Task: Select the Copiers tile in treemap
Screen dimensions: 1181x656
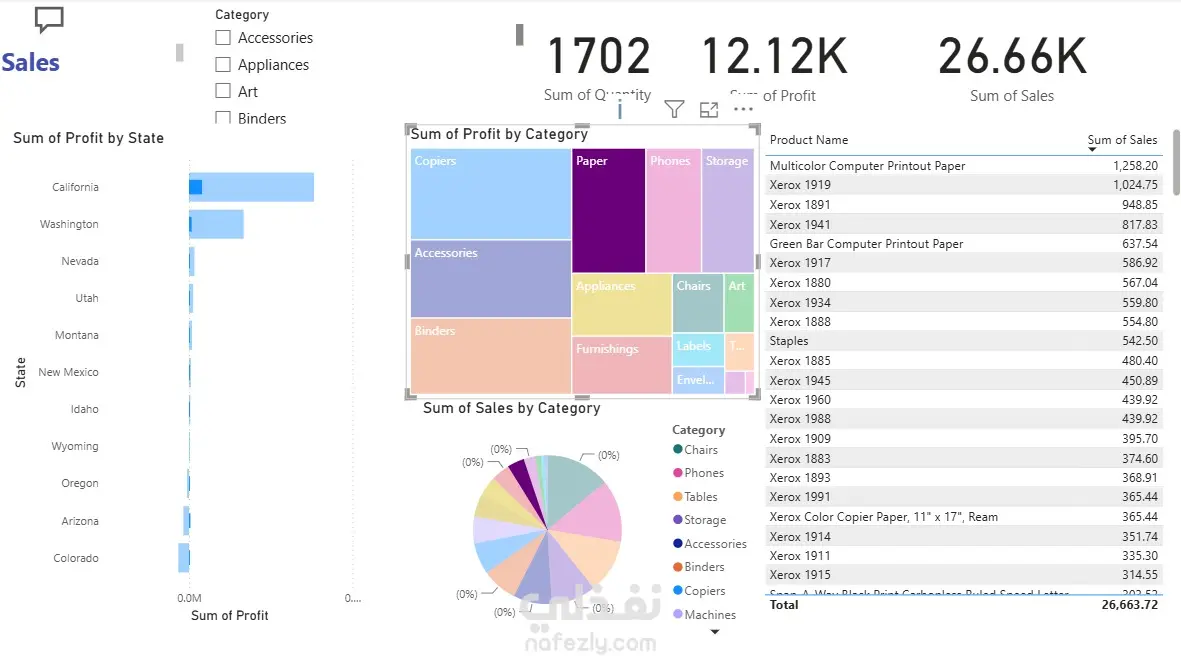Action: tap(491, 194)
